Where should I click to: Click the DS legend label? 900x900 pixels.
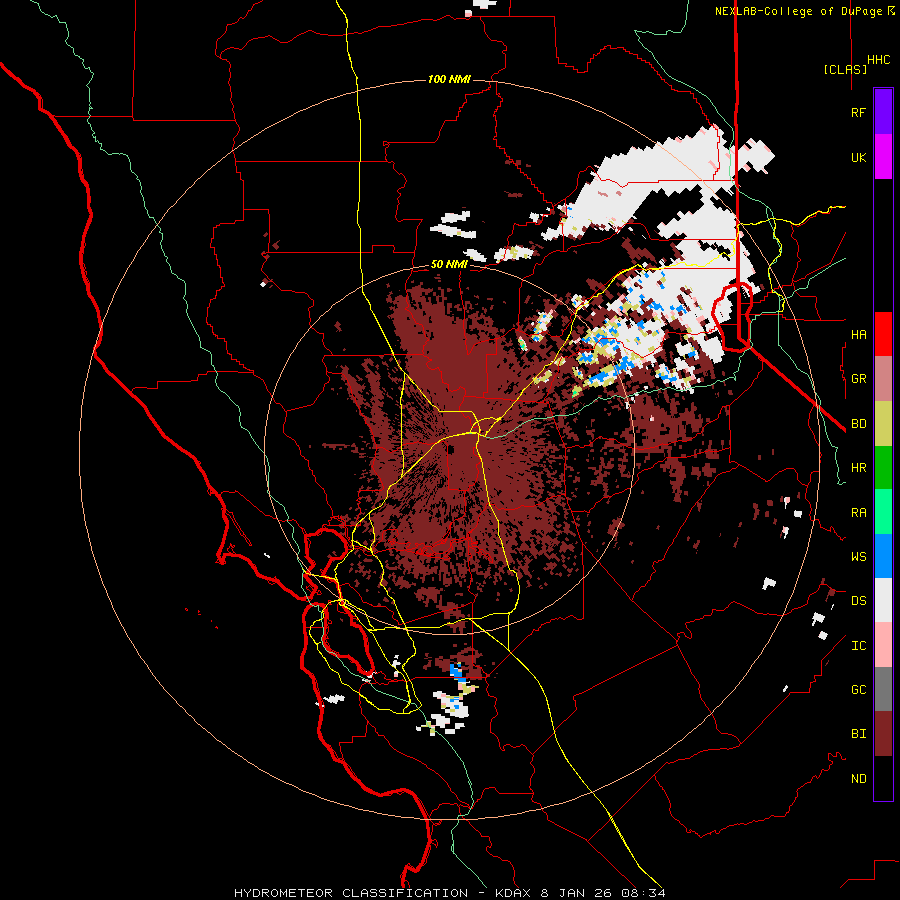tap(858, 600)
